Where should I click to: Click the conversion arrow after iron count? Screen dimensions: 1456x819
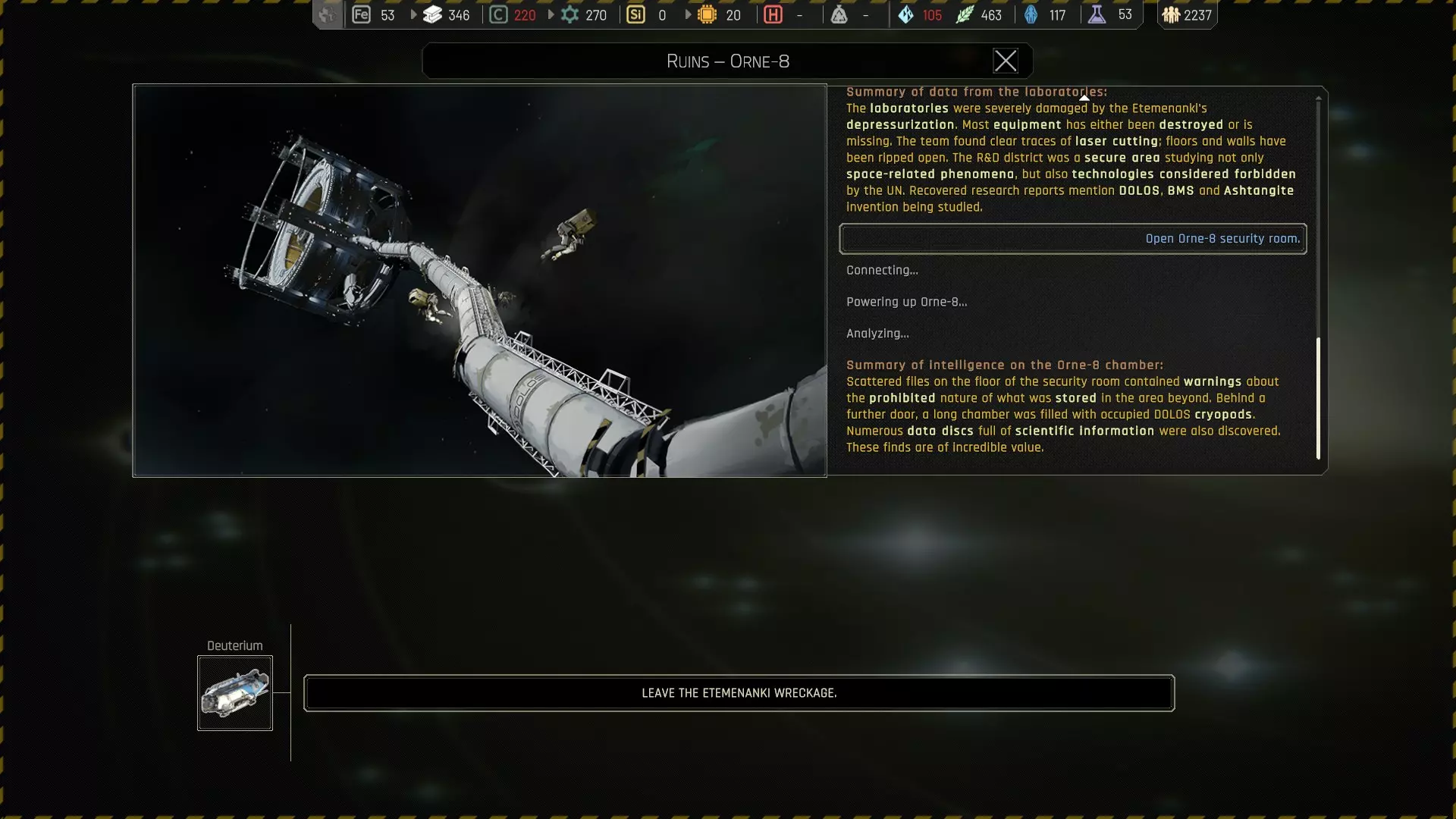[413, 14]
